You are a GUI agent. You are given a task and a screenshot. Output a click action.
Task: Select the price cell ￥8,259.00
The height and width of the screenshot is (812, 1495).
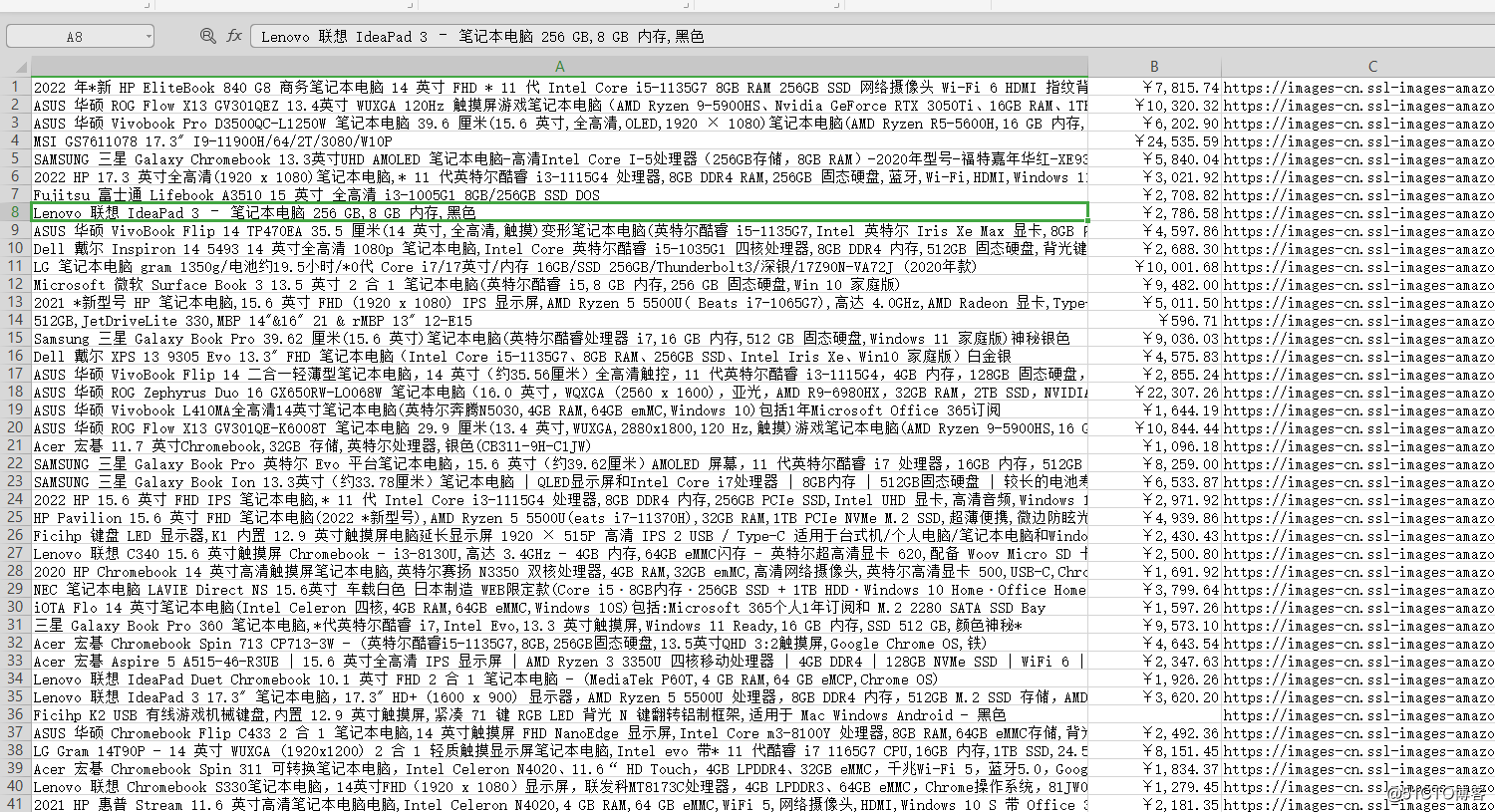coord(1154,463)
